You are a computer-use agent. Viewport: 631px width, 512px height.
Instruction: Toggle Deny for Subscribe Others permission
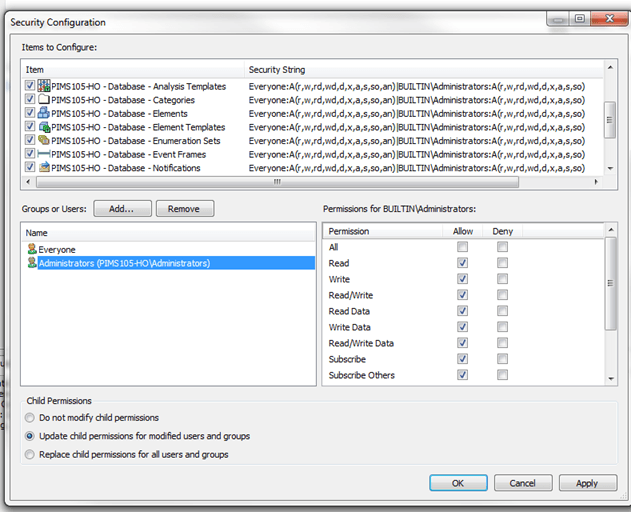coord(502,375)
